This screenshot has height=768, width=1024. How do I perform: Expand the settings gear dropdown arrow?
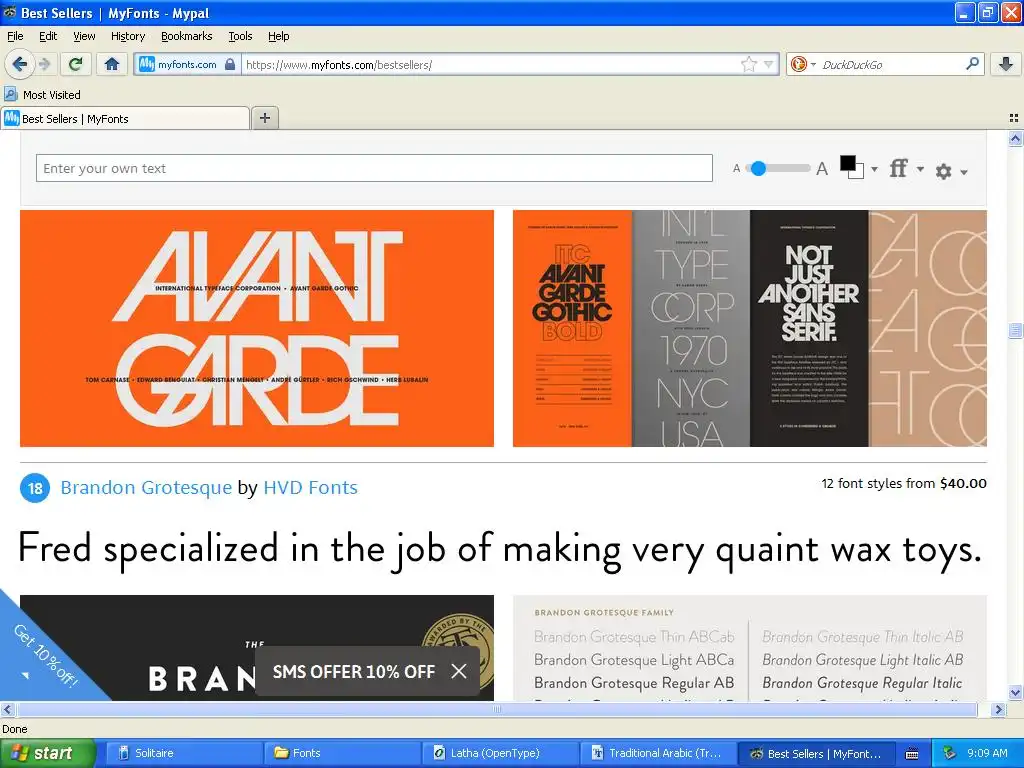pyautogui.click(x=964, y=172)
